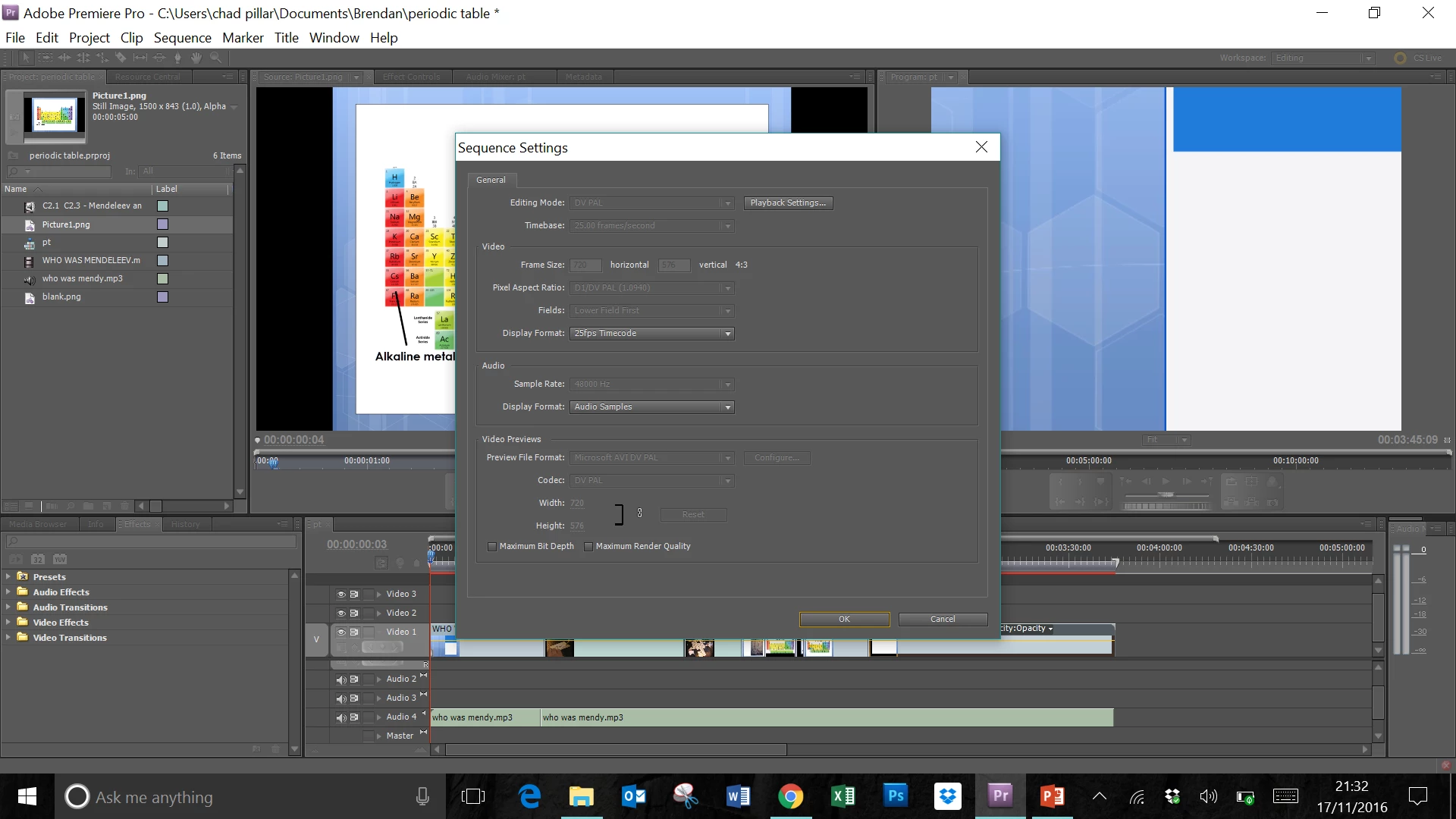Select the Track Select tool
The image size is (1456, 819).
click(x=45, y=58)
